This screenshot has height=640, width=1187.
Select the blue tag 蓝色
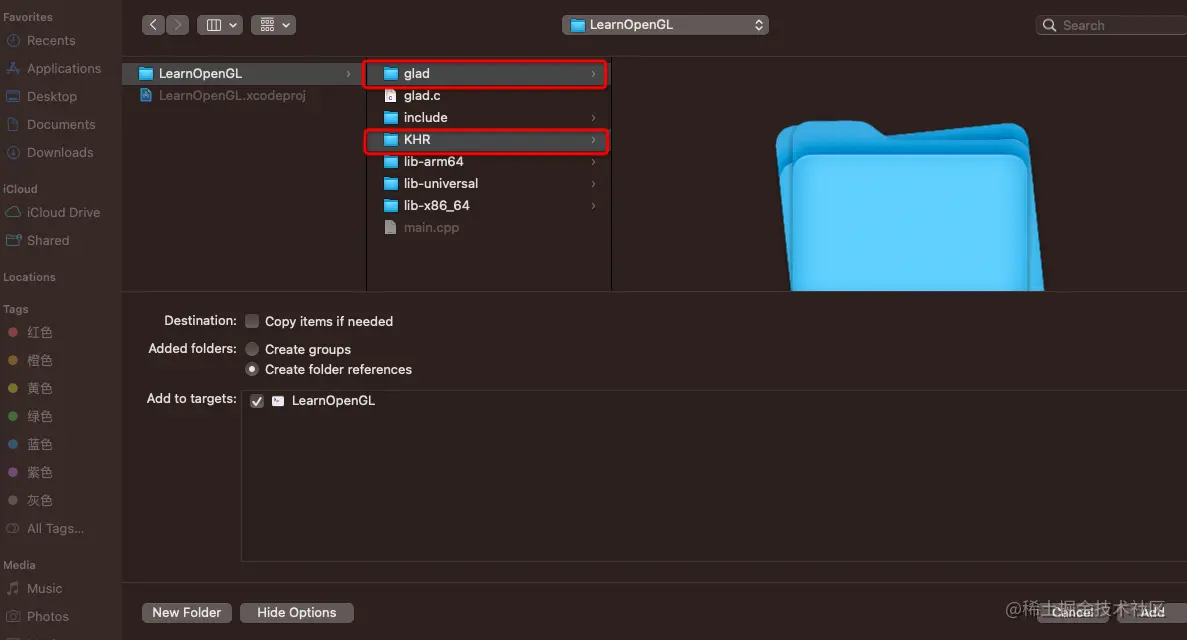click(x=39, y=444)
